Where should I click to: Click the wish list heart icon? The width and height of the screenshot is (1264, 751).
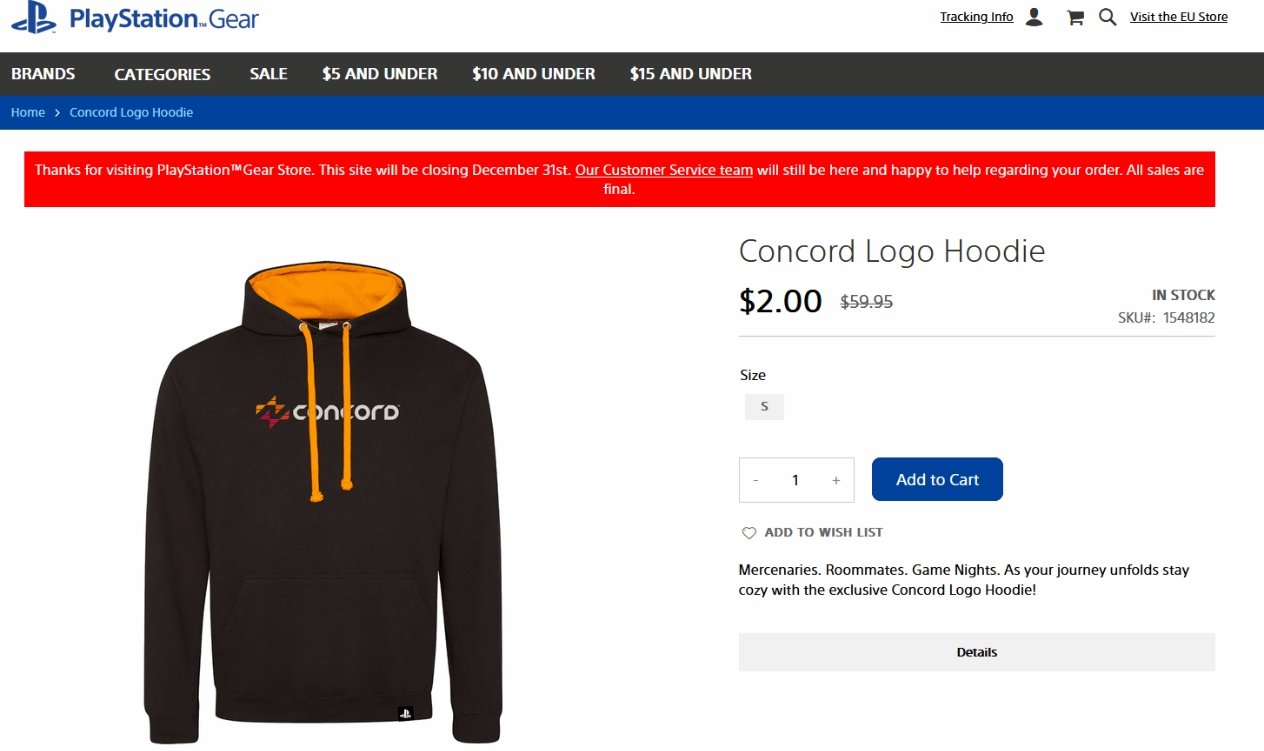[x=748, y=533]
